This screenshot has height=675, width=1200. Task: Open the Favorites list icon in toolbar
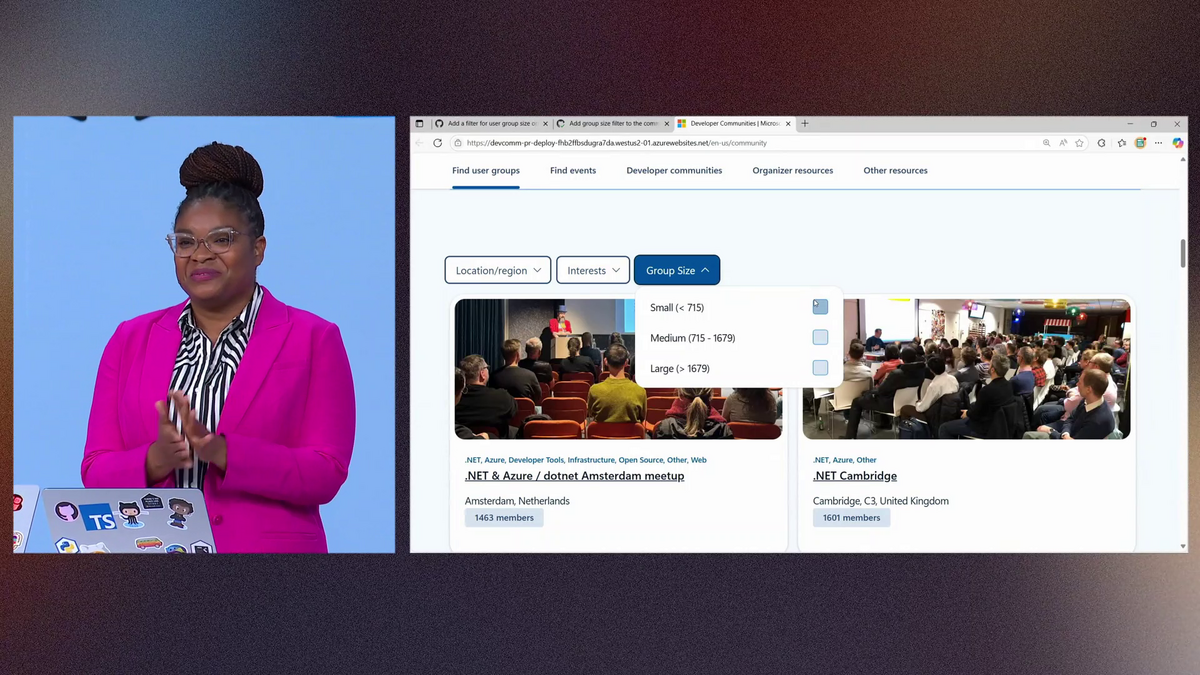[x=1122, y=143]
